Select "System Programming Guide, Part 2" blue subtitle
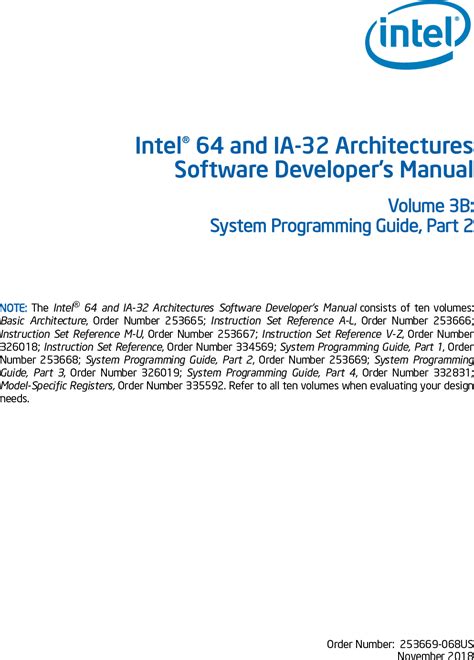This screenshot has width=474, height=660. coord(341,226)
